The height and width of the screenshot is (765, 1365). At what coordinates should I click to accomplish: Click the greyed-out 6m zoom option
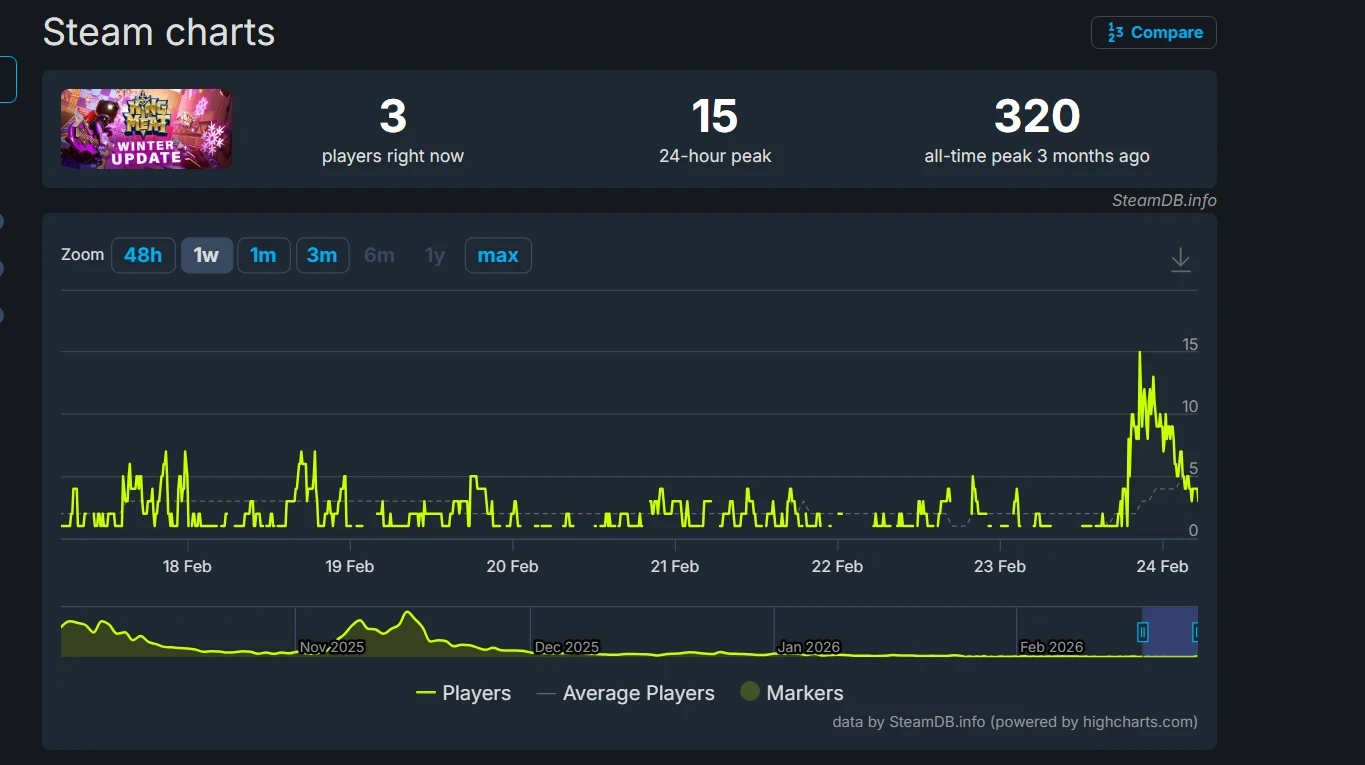[x=379, y=255]
